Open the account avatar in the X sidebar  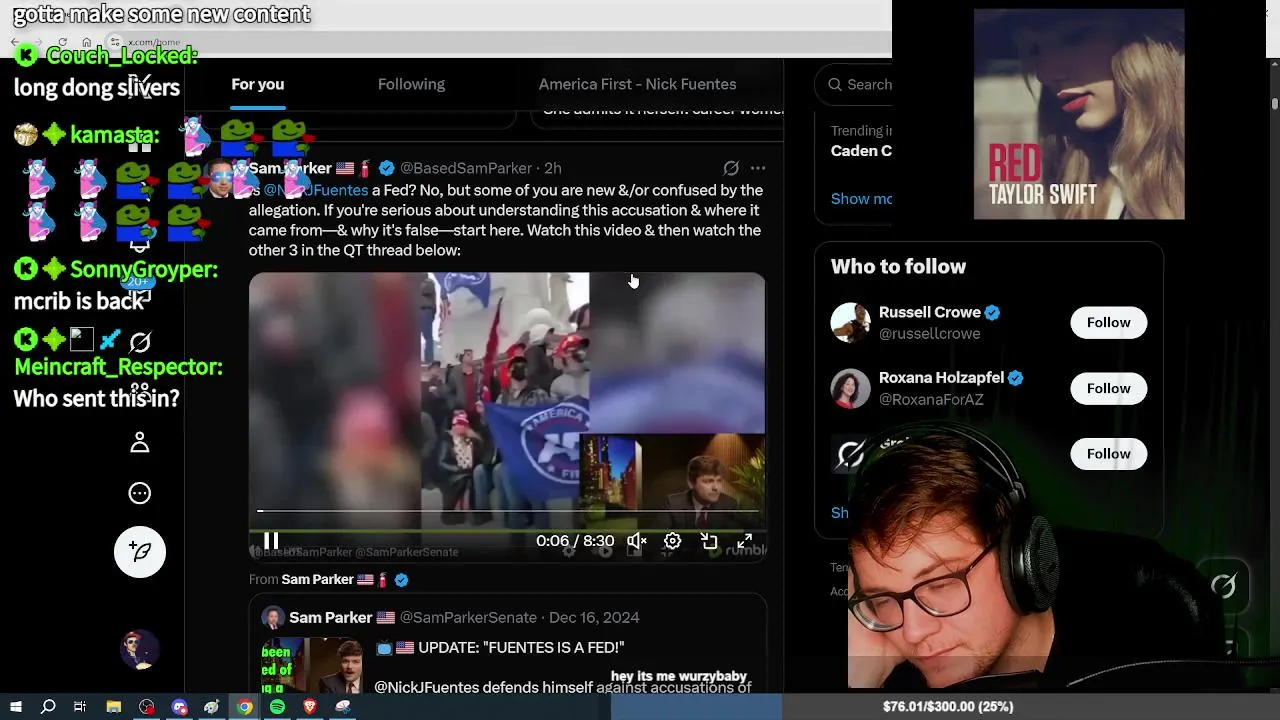140,650
